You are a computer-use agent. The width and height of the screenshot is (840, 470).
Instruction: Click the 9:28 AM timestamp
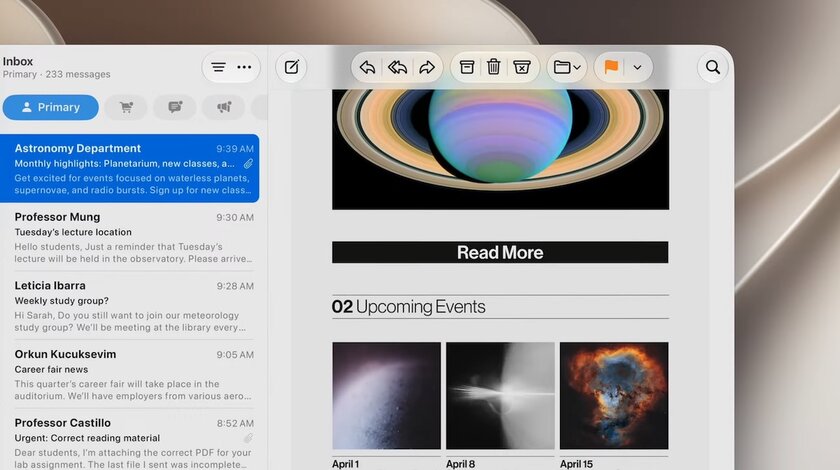pos(235,286)
